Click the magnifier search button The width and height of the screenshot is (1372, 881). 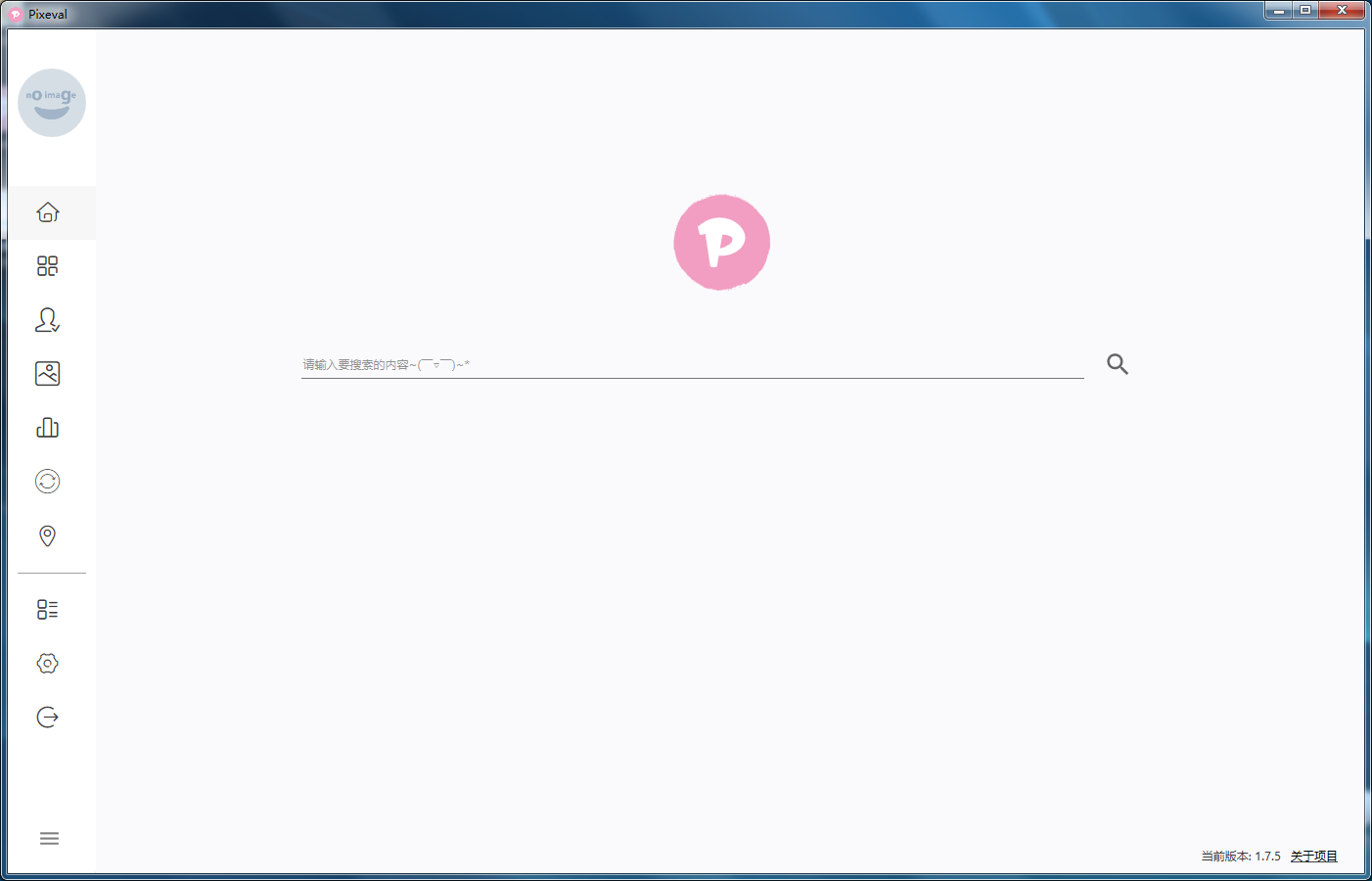pos(1118,364)
